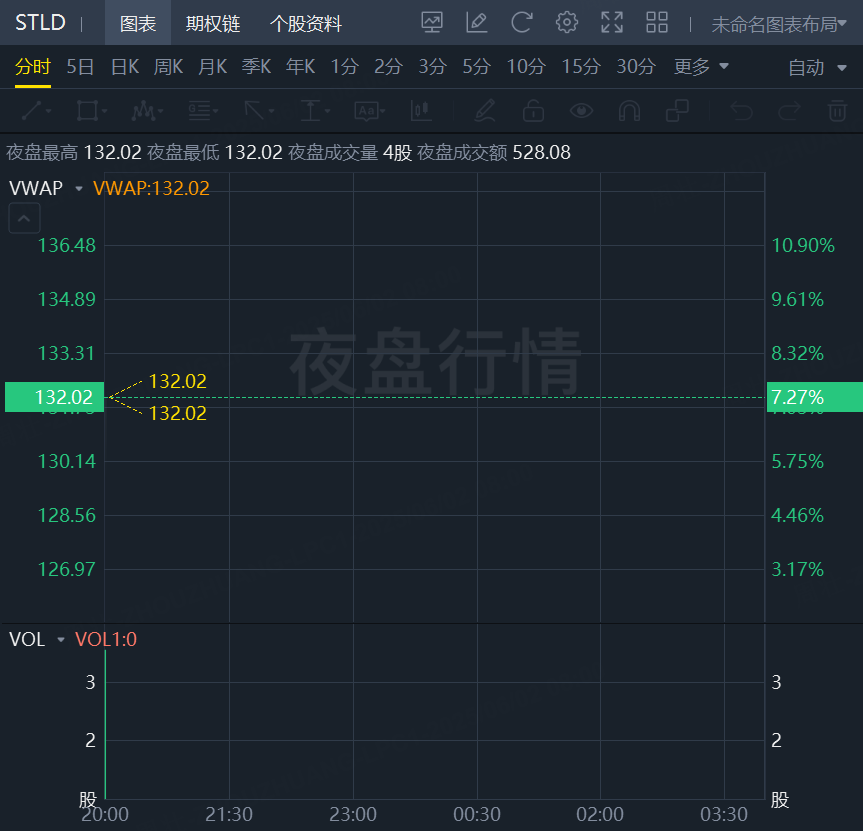Select the Fibonacci lines tool
Image resolution: width=863 pixels, height=831 pixels.
click(199, 111)
